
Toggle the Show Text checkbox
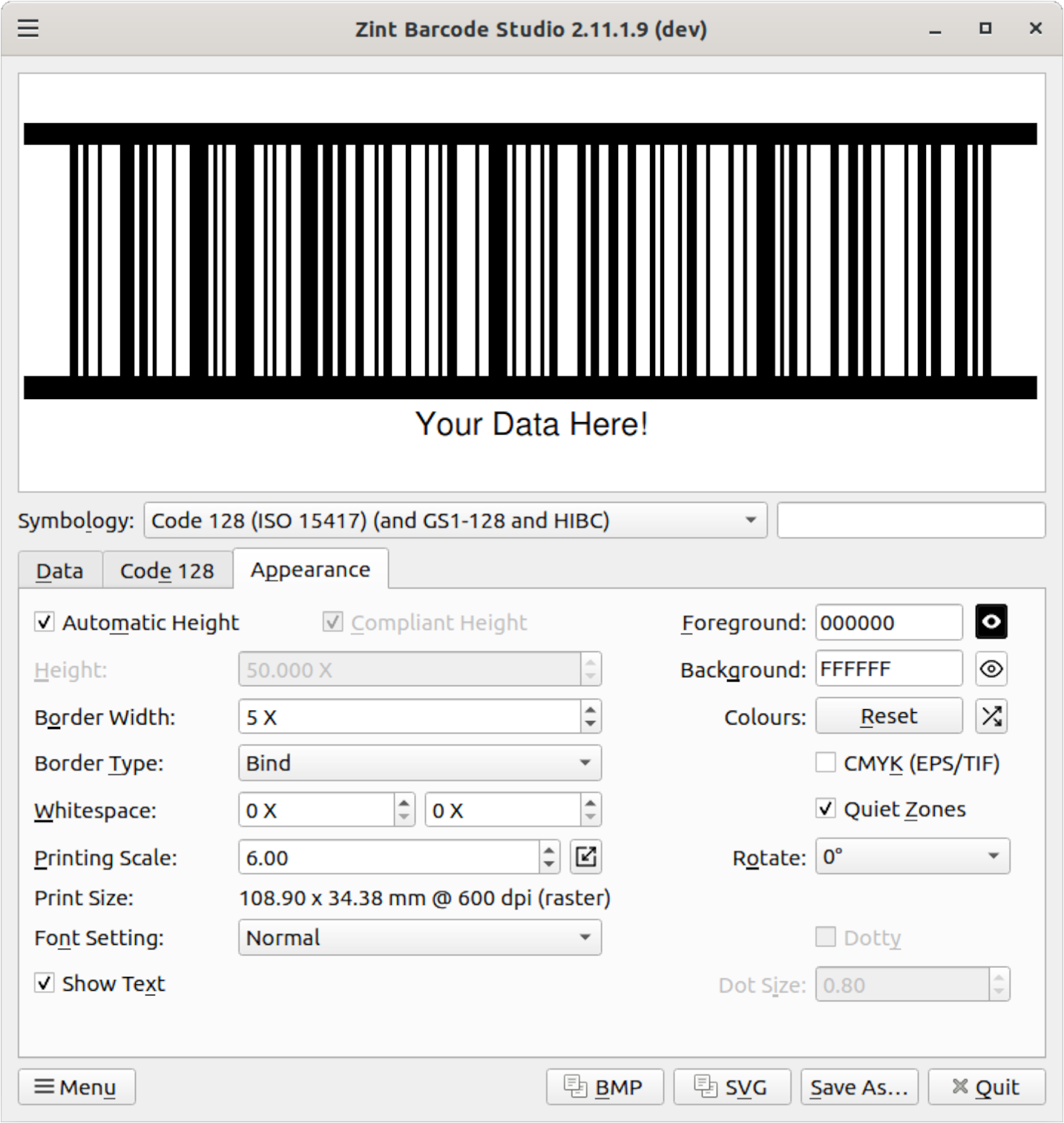click(45, 984)
